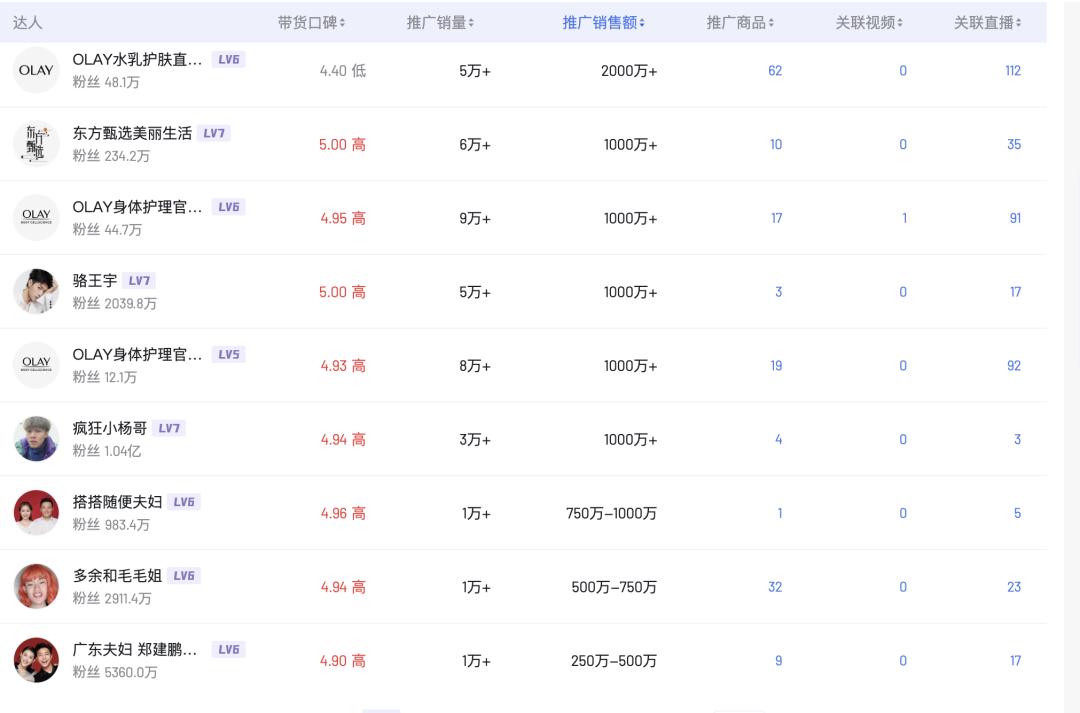Click the 骆王宇 name link

[95, 281]
